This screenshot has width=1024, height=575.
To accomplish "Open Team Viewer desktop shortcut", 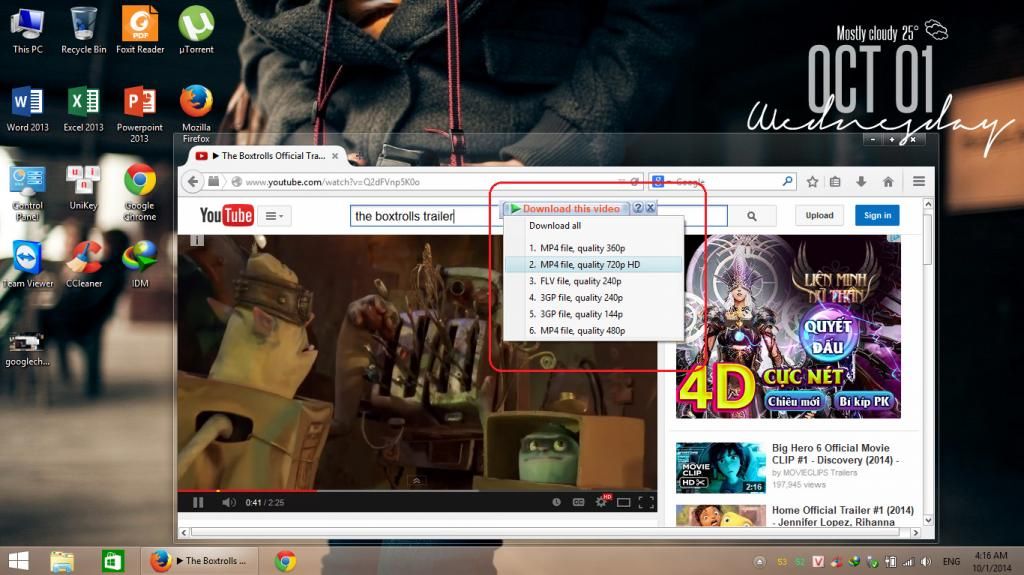I will [27, 264].
